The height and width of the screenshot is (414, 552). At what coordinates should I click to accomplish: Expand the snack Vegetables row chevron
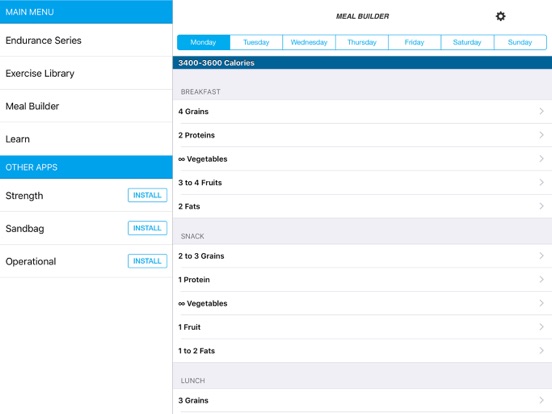pyautogui.click(x=541, y=303)
